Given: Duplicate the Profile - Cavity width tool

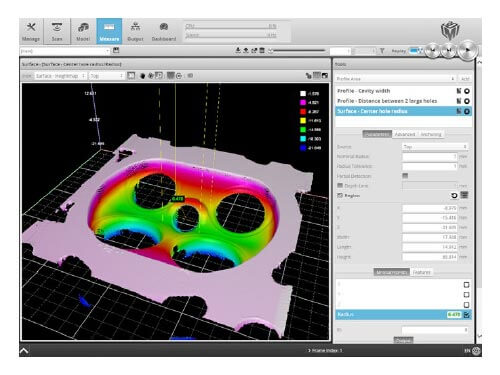Looking at the screenshot, I should [459, 91].
